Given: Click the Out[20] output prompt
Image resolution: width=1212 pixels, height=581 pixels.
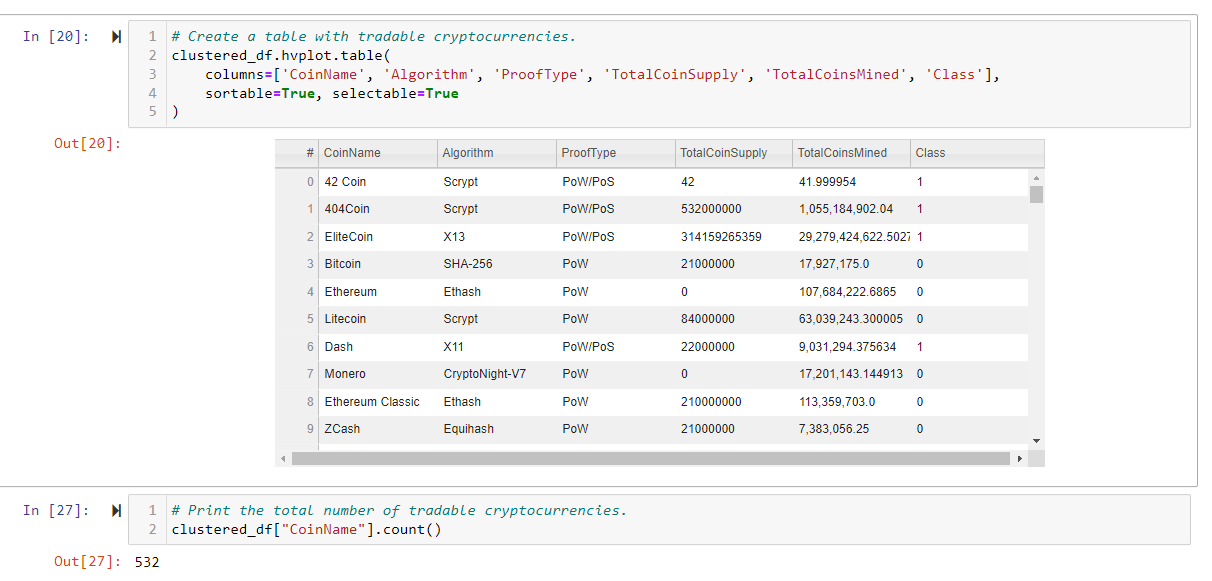Looking at the screenshot, I should pos(87,144).
